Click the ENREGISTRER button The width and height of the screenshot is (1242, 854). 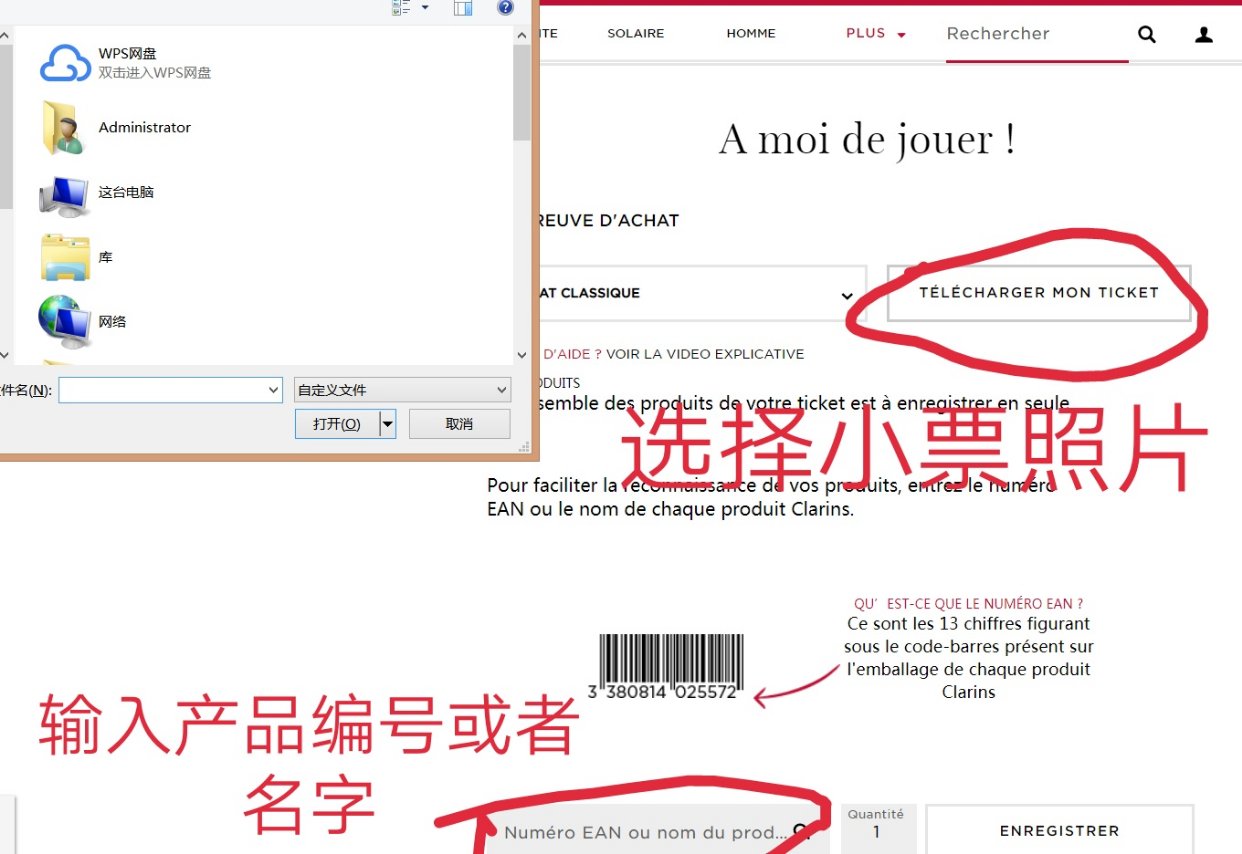[1060, 831]
